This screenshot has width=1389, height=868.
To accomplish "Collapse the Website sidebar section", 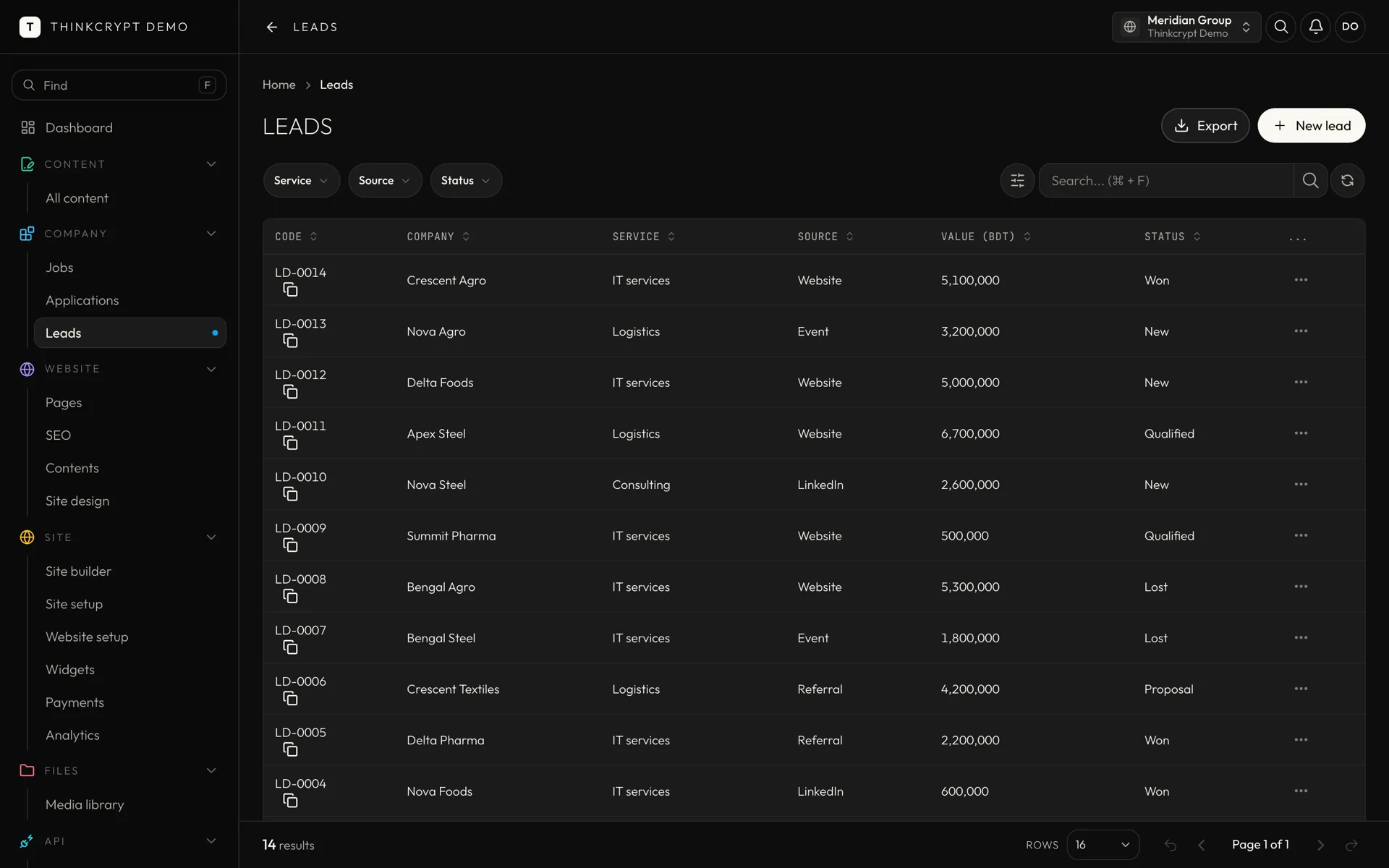I will tap(211, 369).
